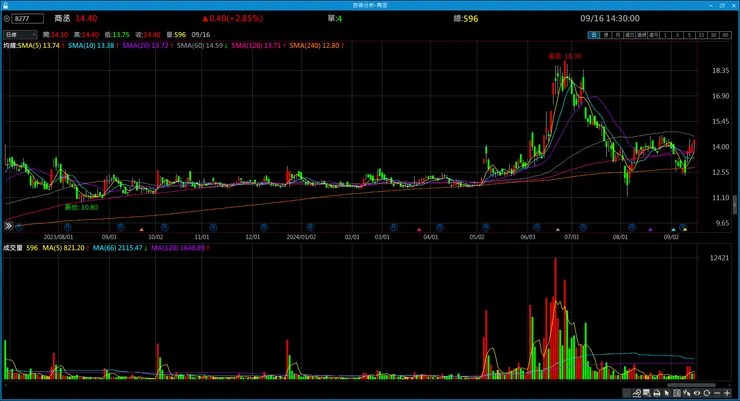The height and width of the screenshot is (401, 740).
Task: Click the cyan triangle marker near 09/02
Action: [673, 230]
